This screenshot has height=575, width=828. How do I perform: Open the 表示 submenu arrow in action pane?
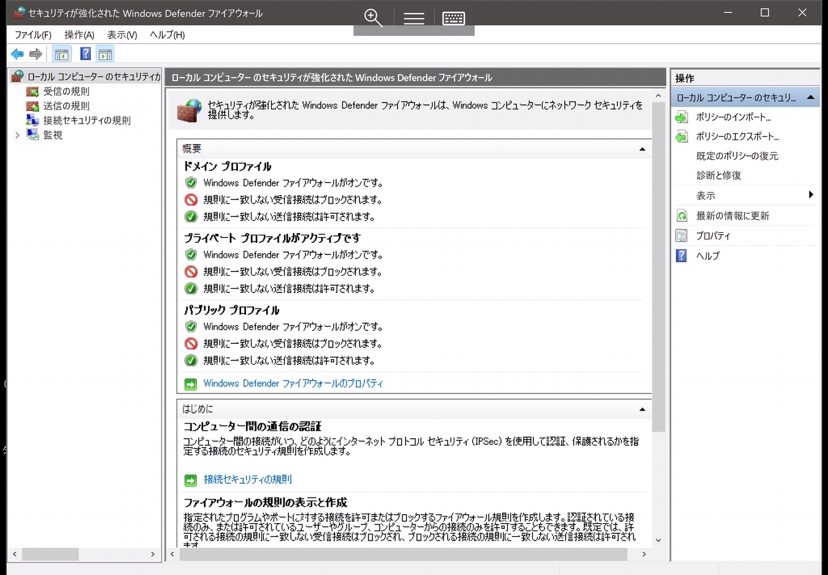click(x=811, y=195)
